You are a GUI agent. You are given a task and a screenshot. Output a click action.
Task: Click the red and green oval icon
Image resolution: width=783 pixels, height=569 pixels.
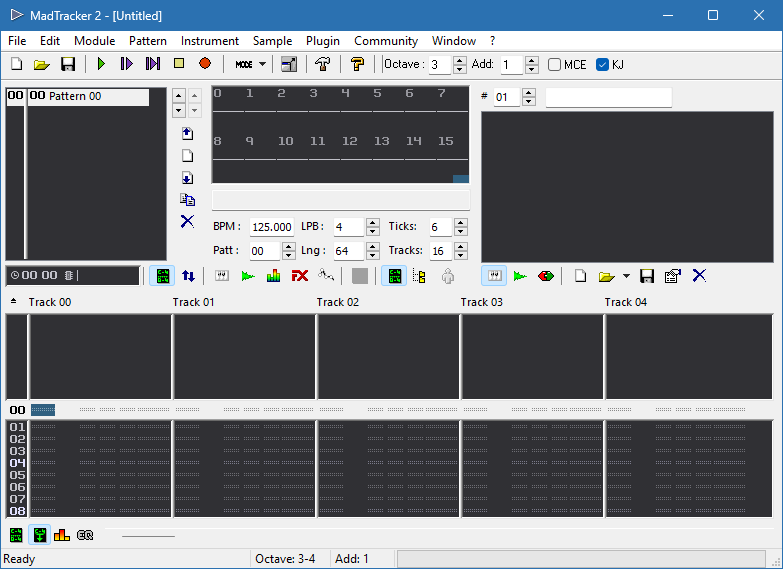(546, 276)
